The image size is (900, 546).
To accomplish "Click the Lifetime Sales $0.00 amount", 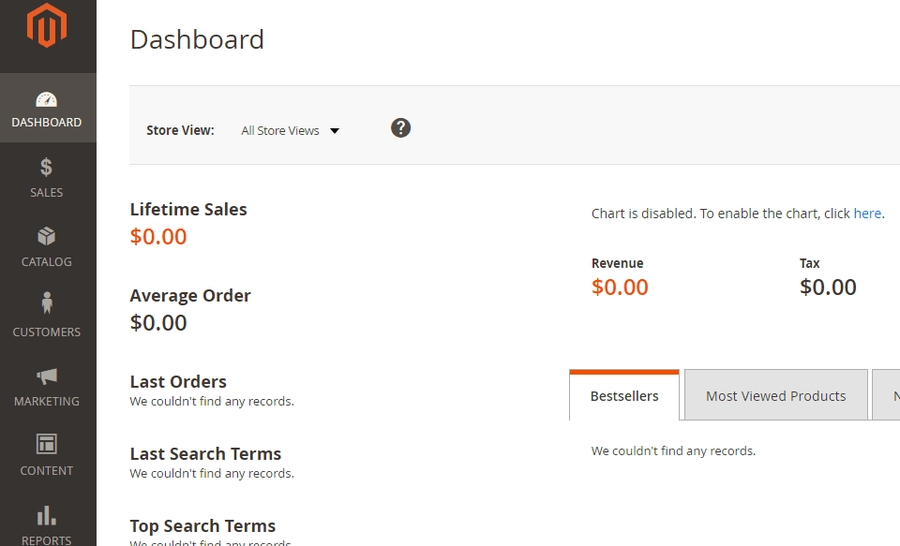I will click(x=159, y=237).
